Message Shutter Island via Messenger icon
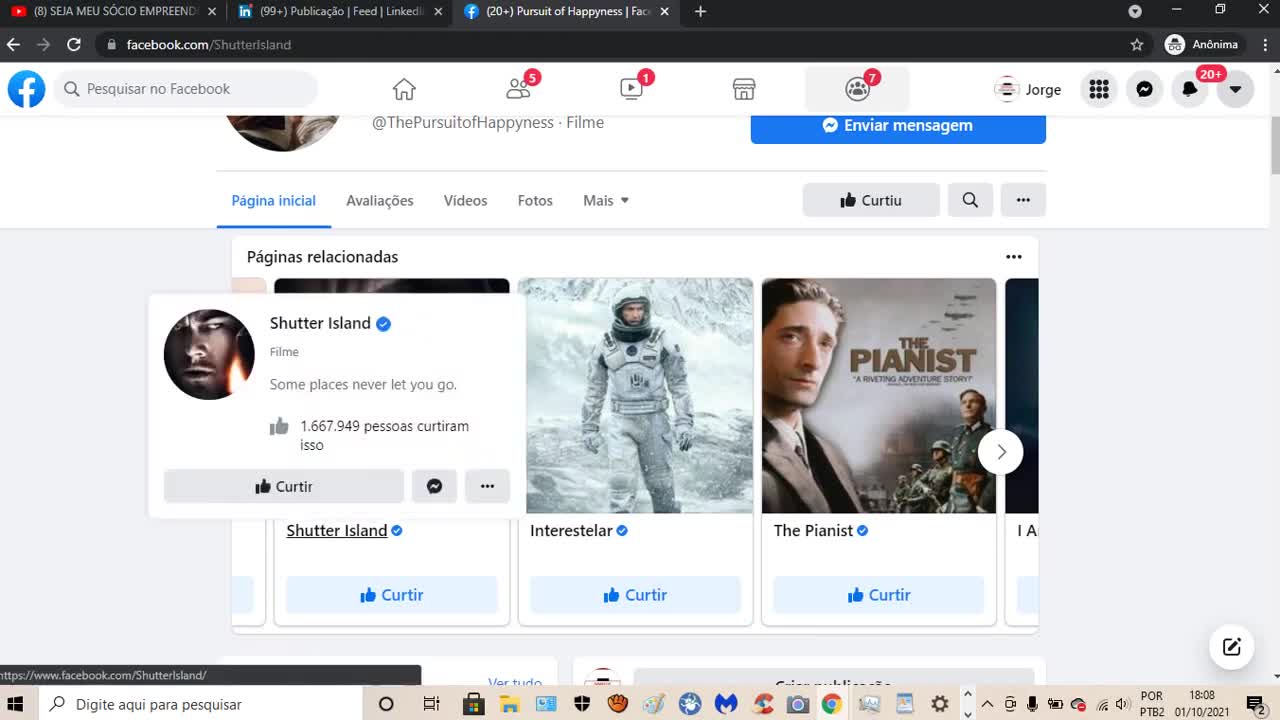The width and height of the screenshot is (1280, 720). coord(434,486)
